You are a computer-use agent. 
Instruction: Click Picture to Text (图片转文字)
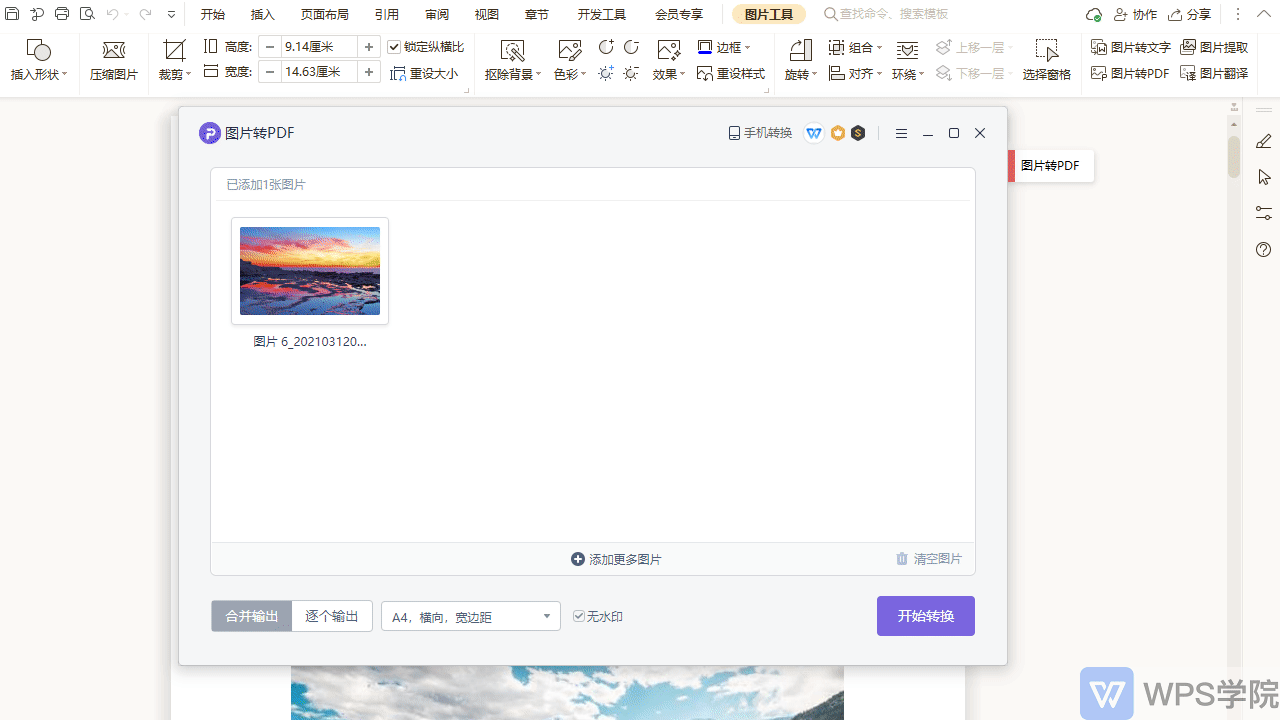click(1131, 47)
